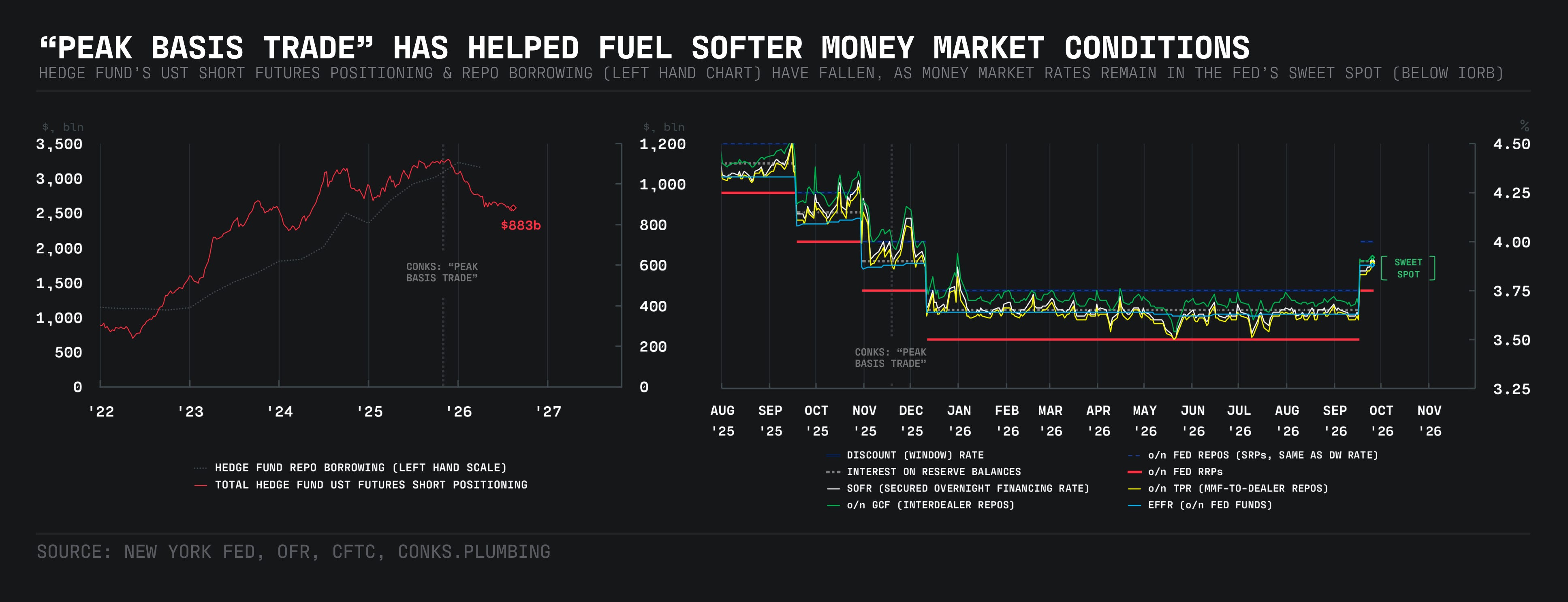
Task: Click the SOURCE footer line
Action: pos(293,552)
